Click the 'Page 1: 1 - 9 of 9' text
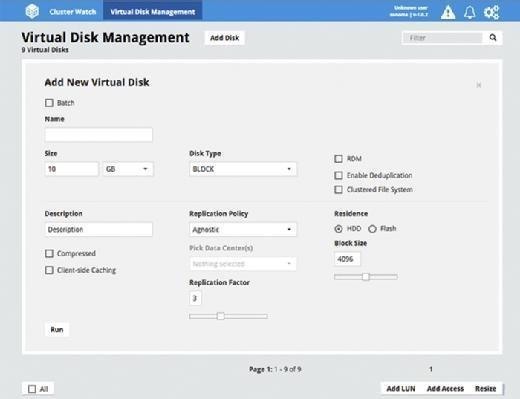This screenshot has height=399, width=520. click(275, 369)
